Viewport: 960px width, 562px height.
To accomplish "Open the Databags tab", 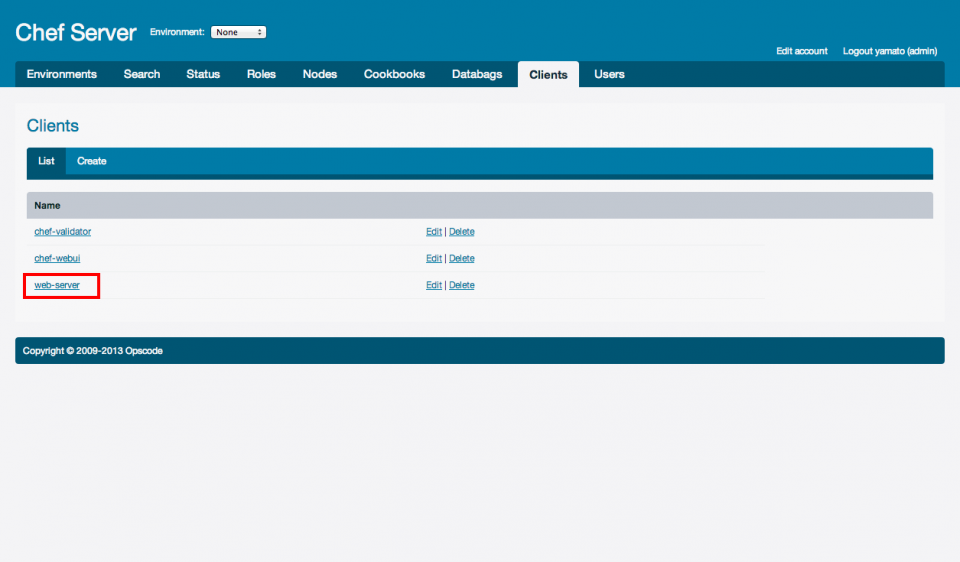I will click(x=477, y=74).
